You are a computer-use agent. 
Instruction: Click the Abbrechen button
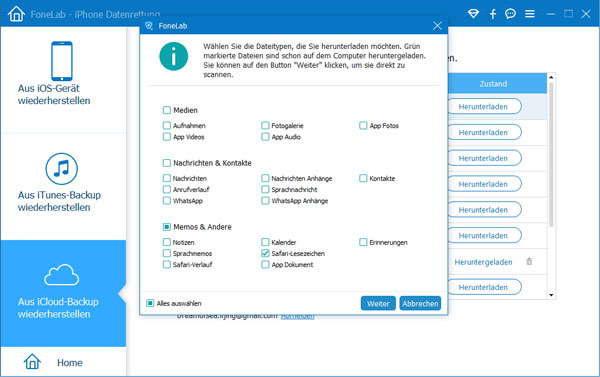point(420,303)
